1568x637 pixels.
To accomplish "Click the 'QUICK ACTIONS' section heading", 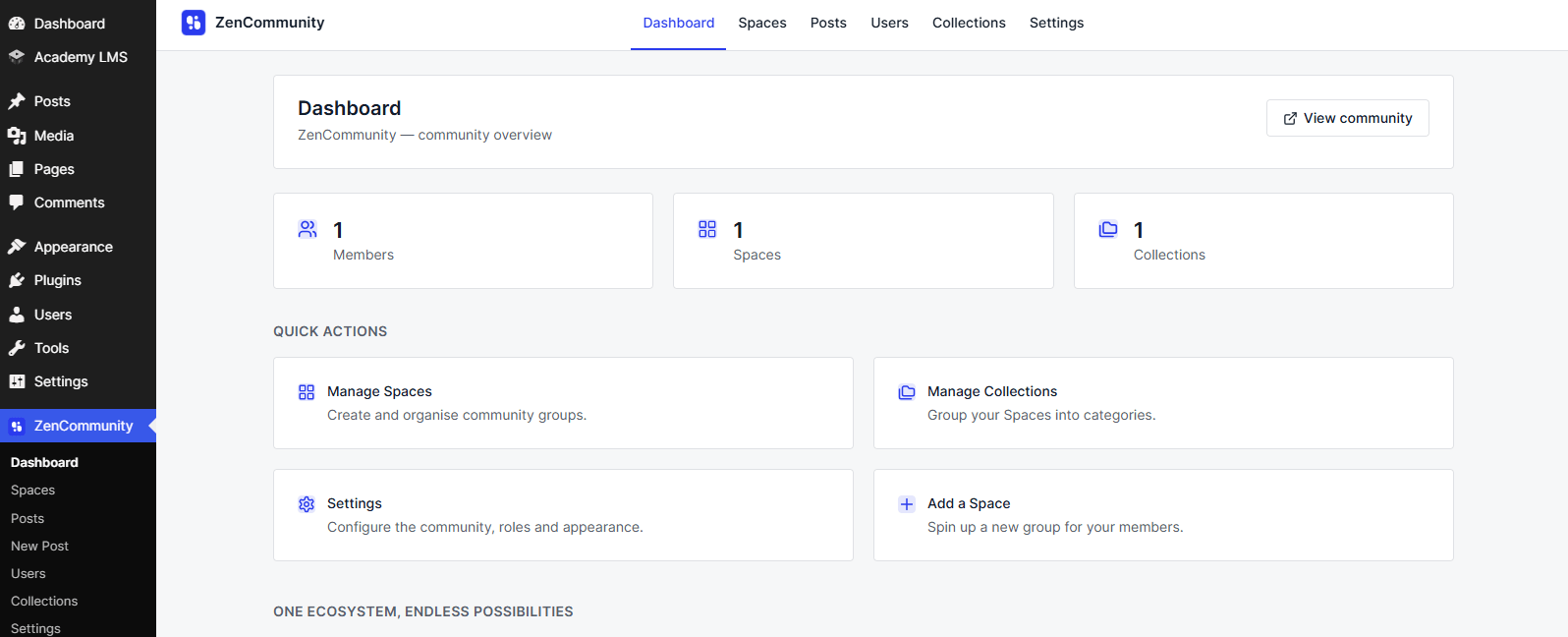I will point(330,331).
